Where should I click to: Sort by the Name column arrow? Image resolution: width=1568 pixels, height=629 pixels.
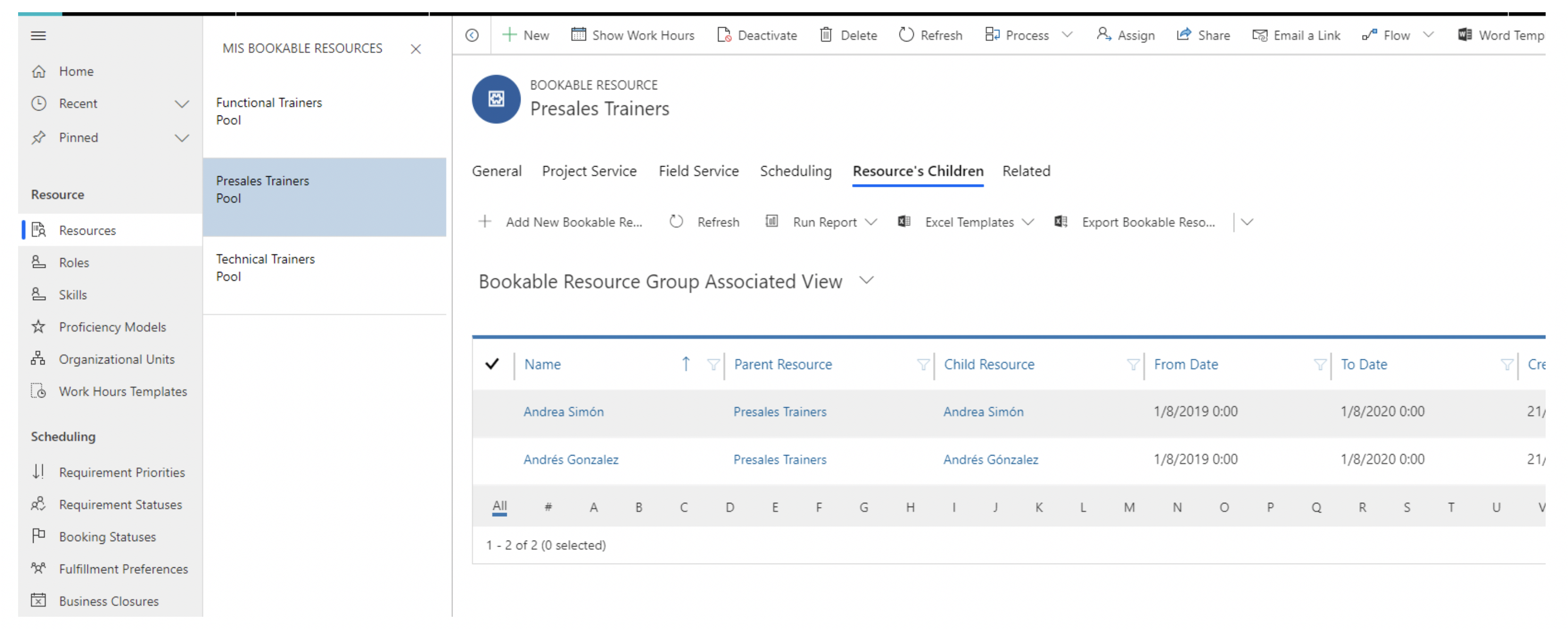[686, 365]
